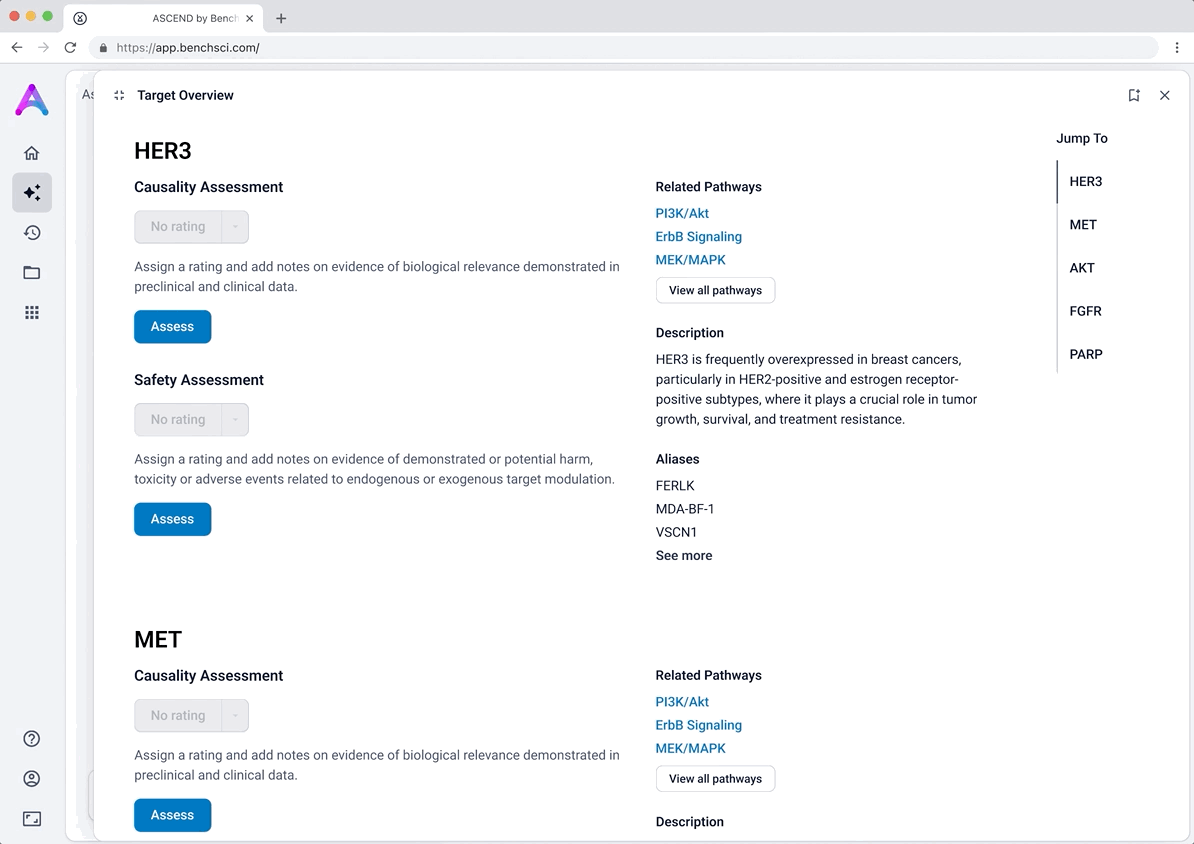Image resolution: width=1194 pixels, height=844 pixels.
Task: Click the VSCN1 alias text
Action: pyautogui.click(x=676, y=532)
